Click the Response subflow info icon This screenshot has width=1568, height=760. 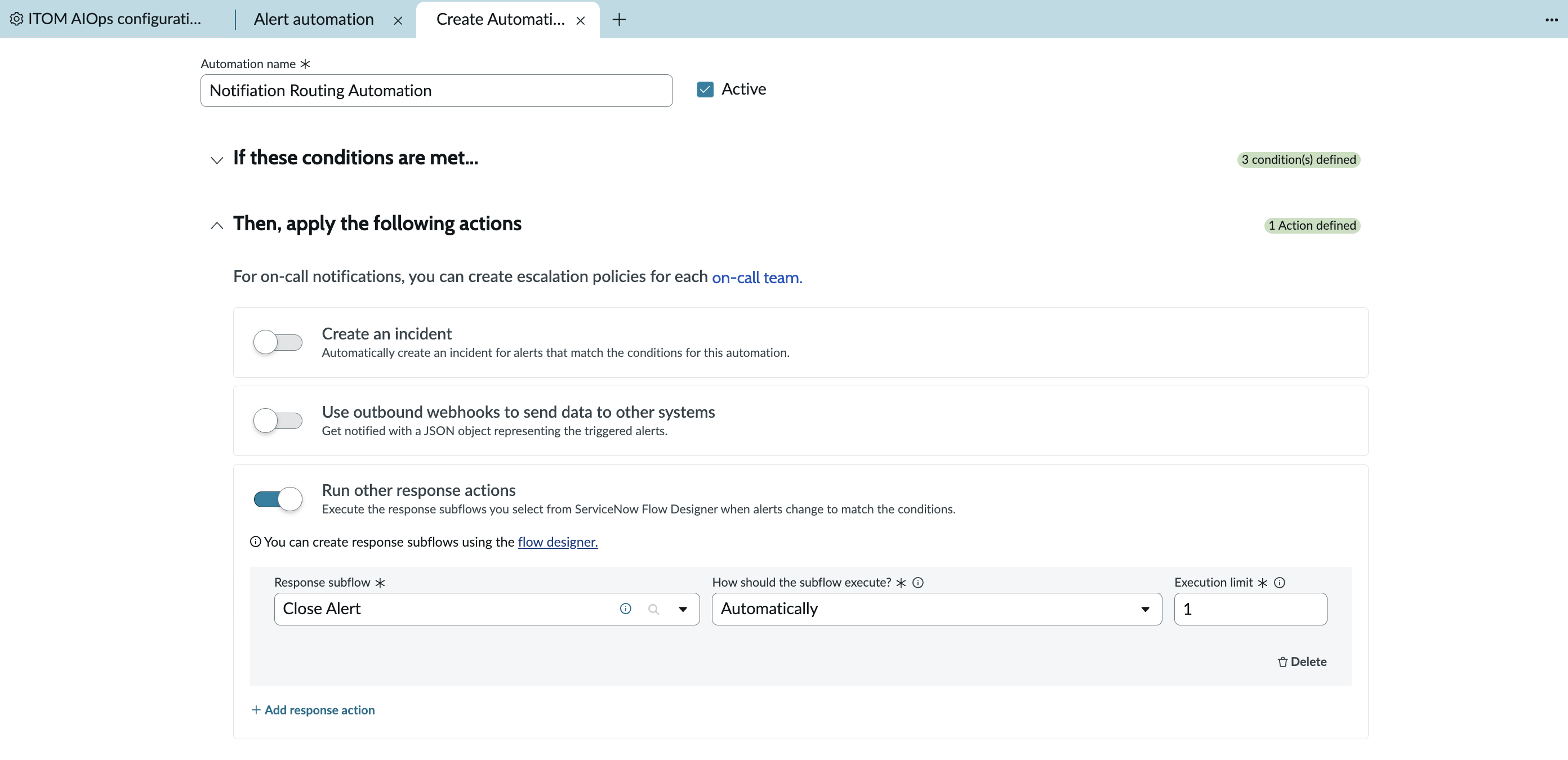tap(625, 609)
